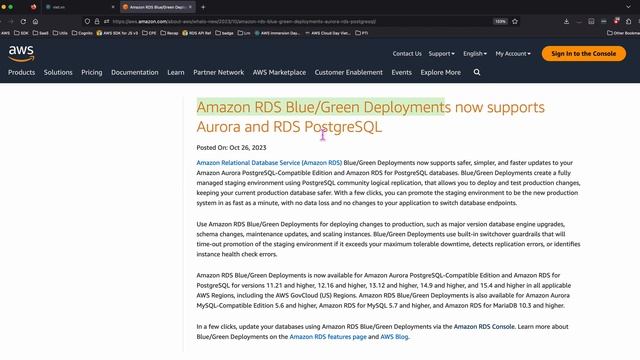Open the Documentation menu
The image size is (640, 360).
[135, 72]
